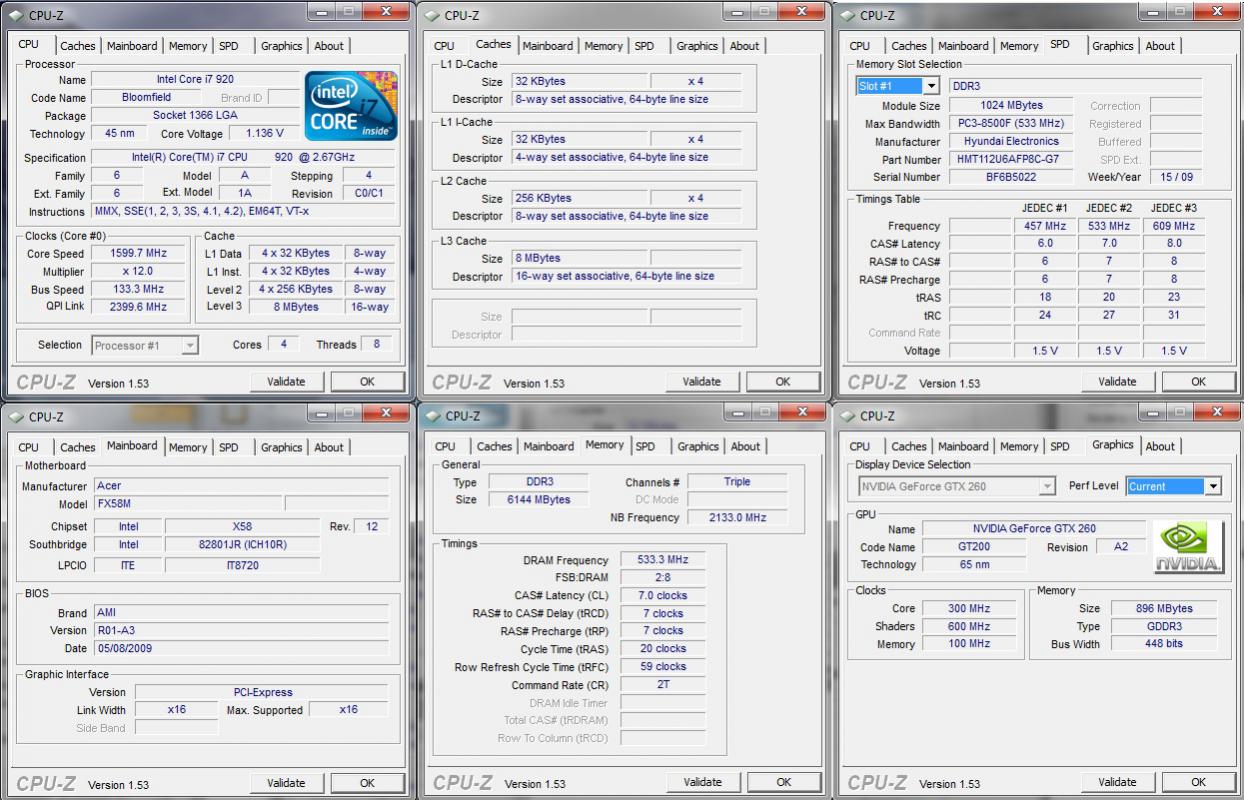1244x800 pixels.
Task: Switch to Memory tab in Caches window
Action: (x=603, y=46)
